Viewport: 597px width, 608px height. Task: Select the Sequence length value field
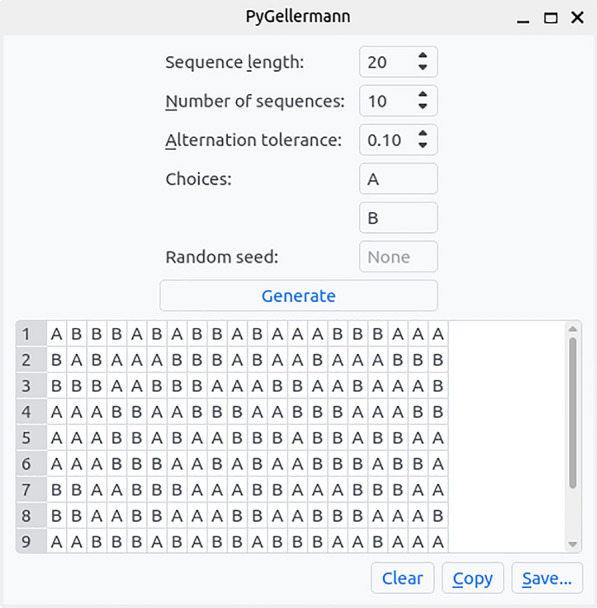(x=388, y=62)
